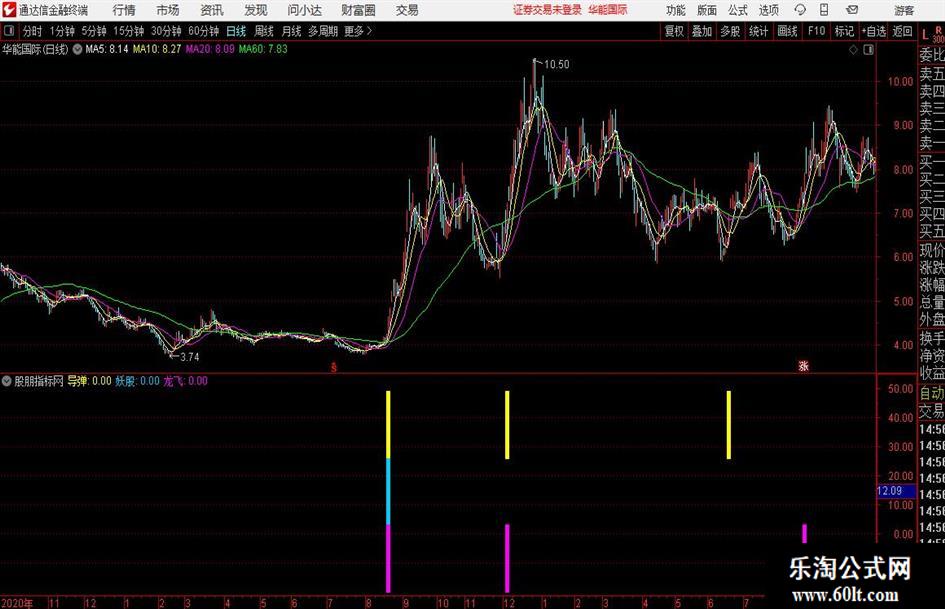Click the red 华能国际 stock name link
Image resolution: width=945 pixels, height=609 pixels.
(x=608, y=10)
